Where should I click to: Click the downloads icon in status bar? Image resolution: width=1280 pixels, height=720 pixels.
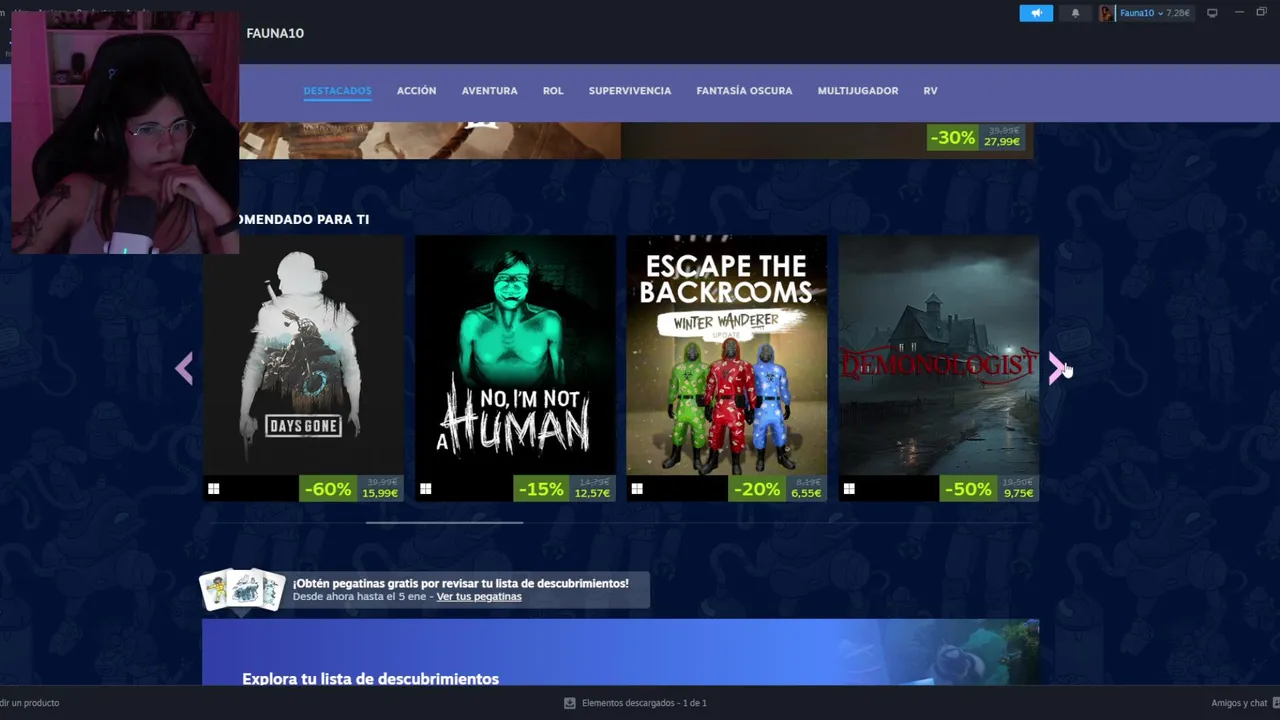[x=570, y=703]
